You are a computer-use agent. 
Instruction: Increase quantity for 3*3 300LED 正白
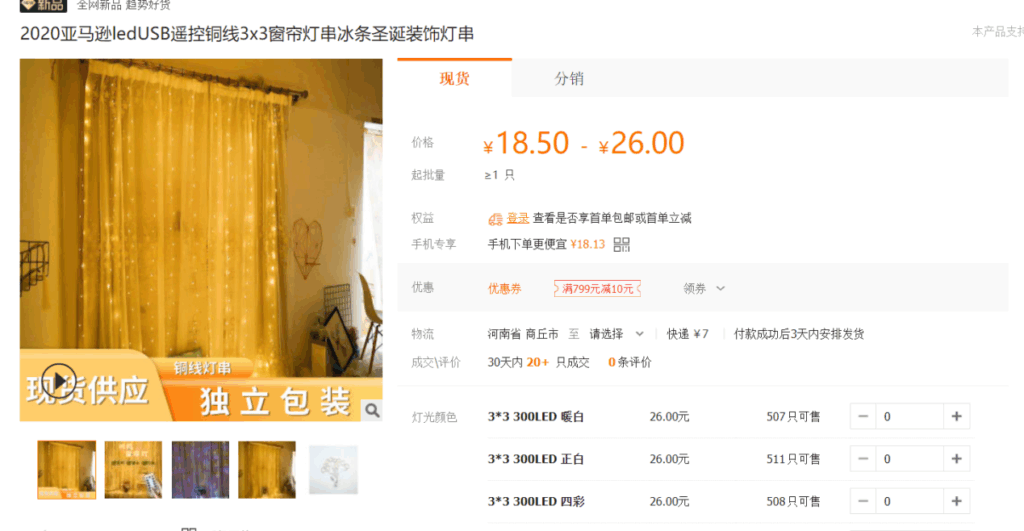956,459
